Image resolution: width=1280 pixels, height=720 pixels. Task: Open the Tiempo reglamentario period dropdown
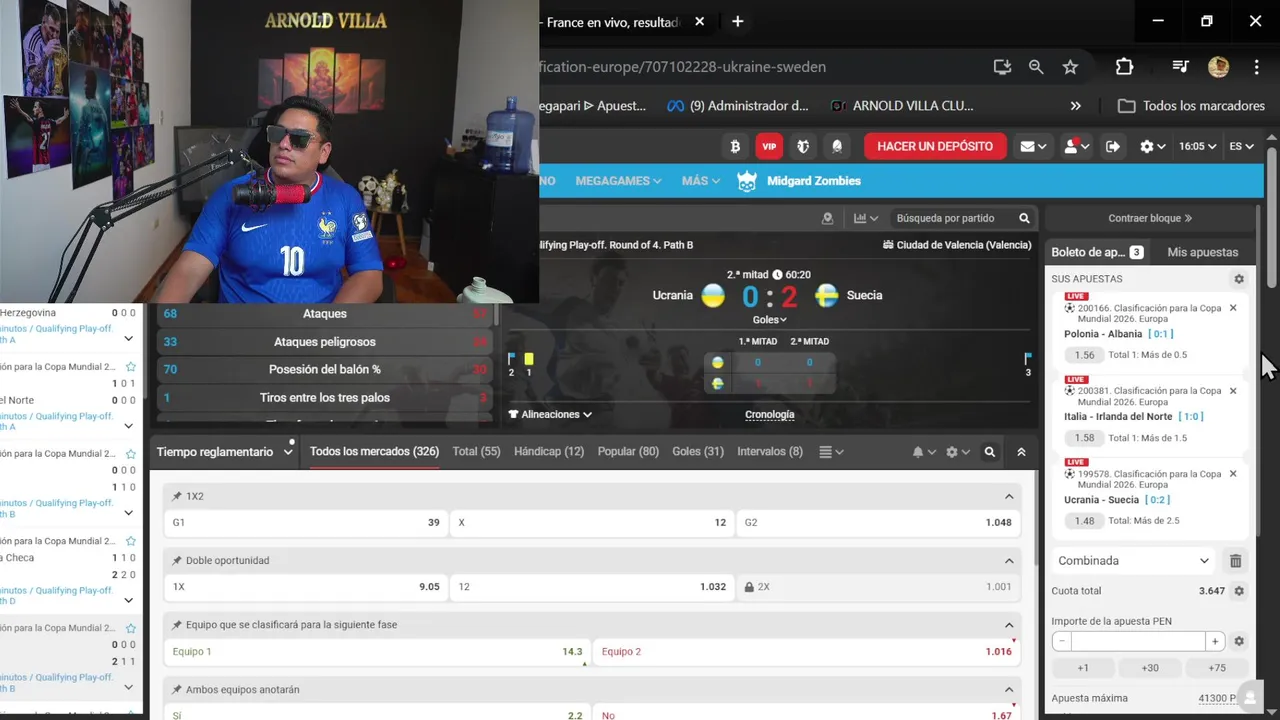pyautogui.click(x=225, y=452)
